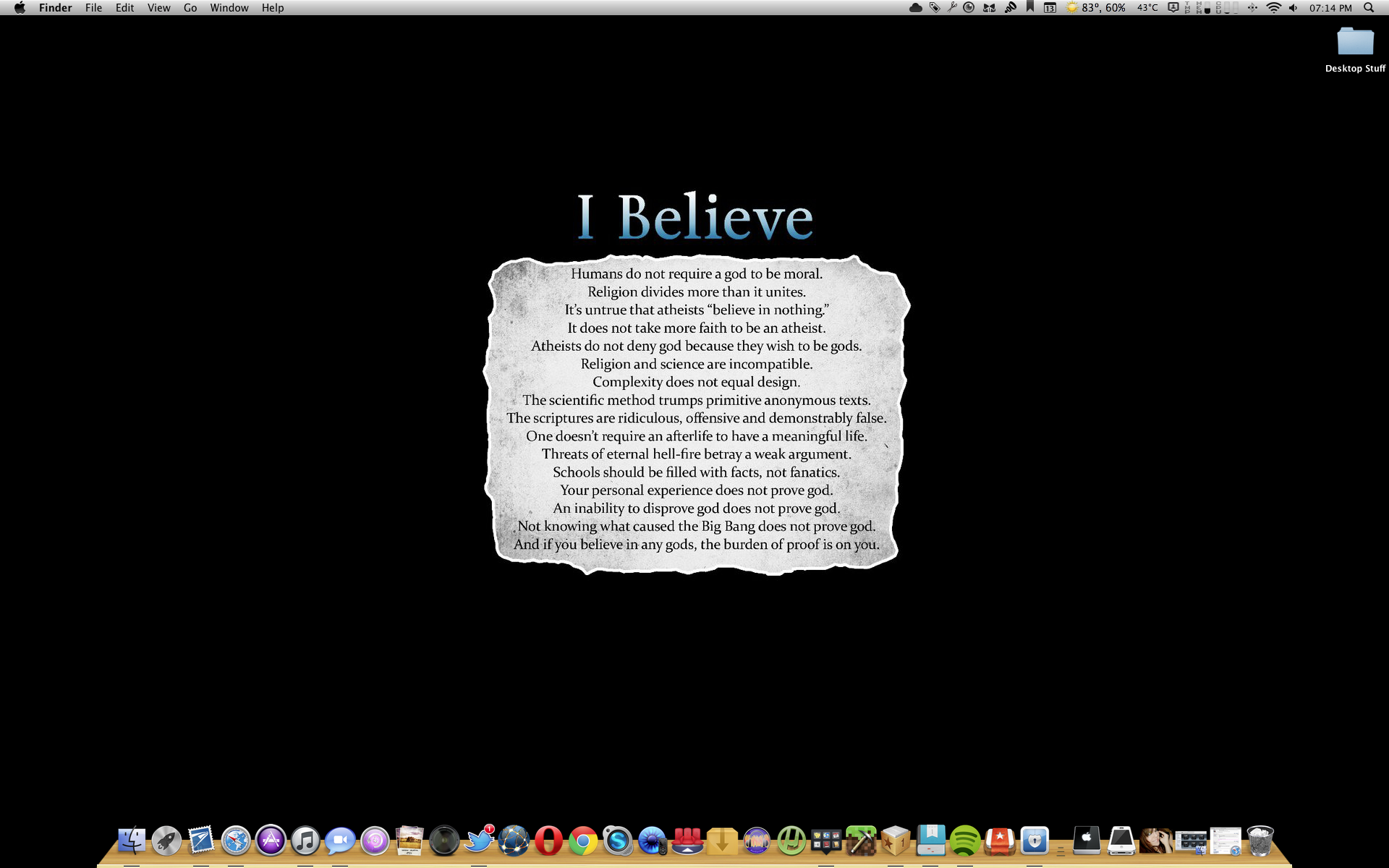This screenshot has width=1389, height=868.
Task: Open Twitter app with notification badge
Action: tap(479, 841)
